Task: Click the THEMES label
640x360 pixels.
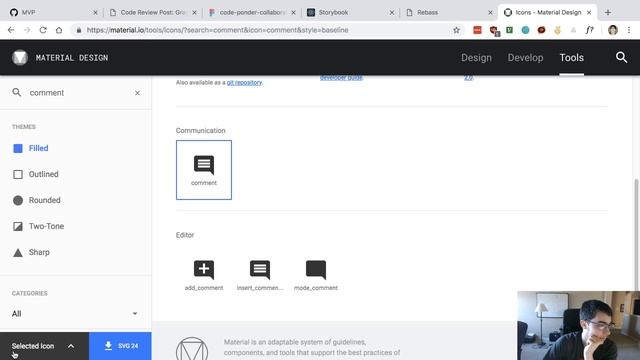Action: [24, 127]
